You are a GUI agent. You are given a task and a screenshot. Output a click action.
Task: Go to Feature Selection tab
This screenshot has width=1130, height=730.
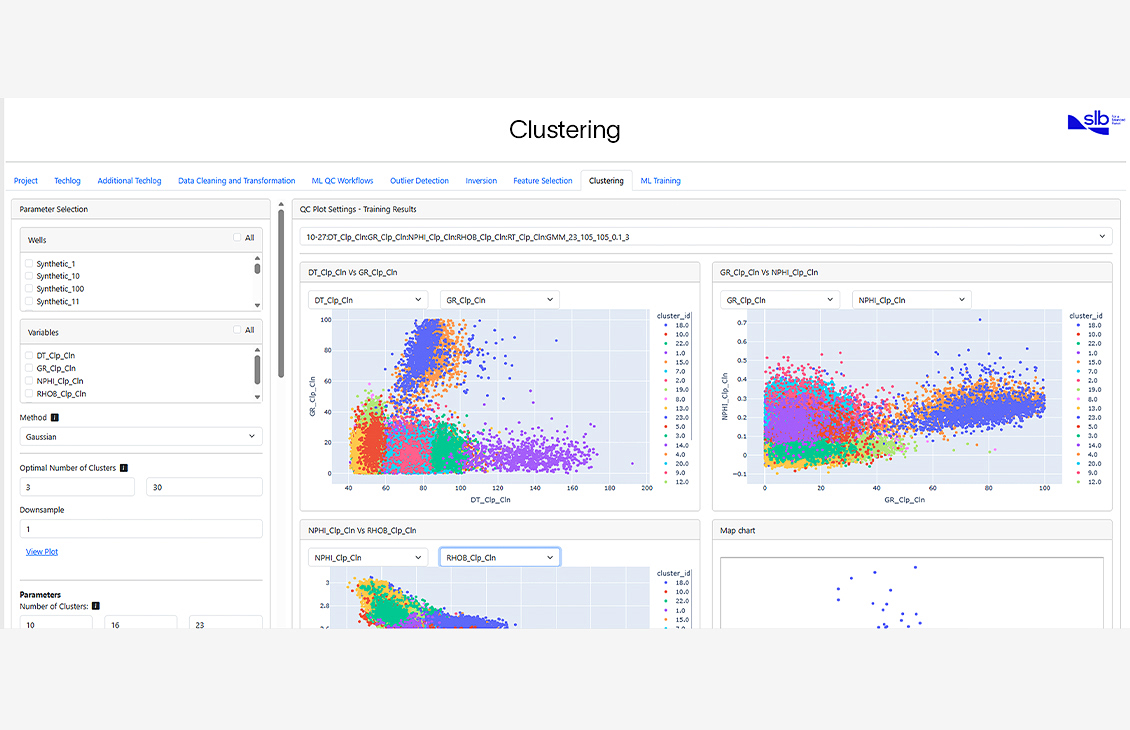[542, 181]
